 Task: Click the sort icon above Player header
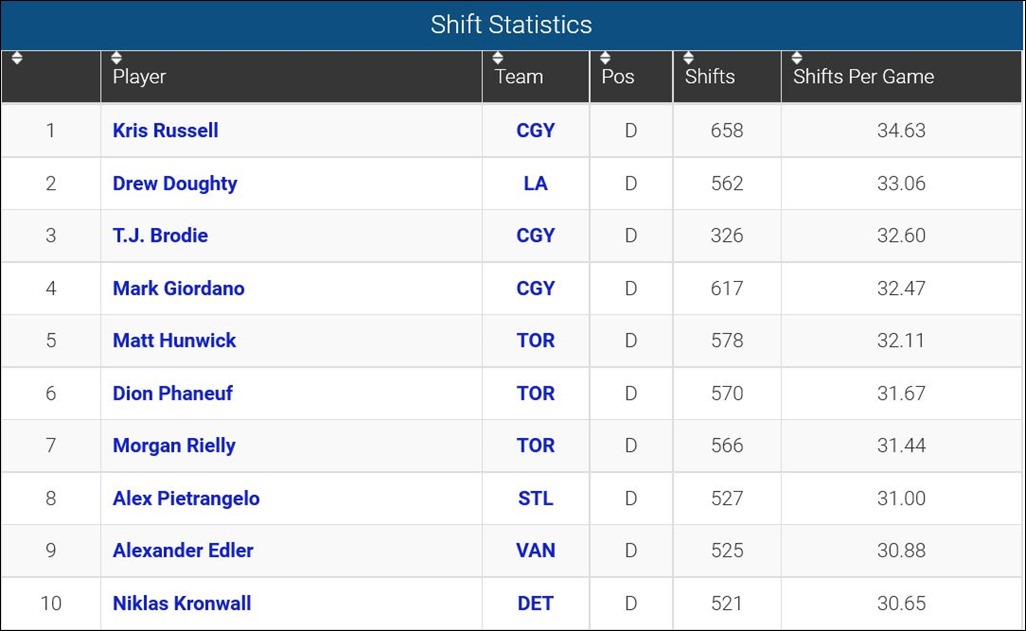(x=119, y=58)
